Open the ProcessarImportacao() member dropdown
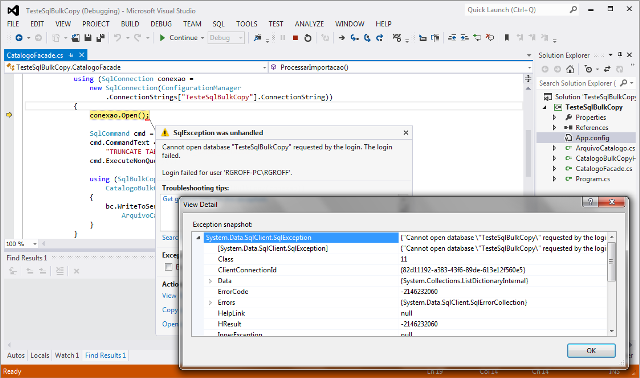The height and width of the screenshot is (378, 640). (x=529, y=67)
